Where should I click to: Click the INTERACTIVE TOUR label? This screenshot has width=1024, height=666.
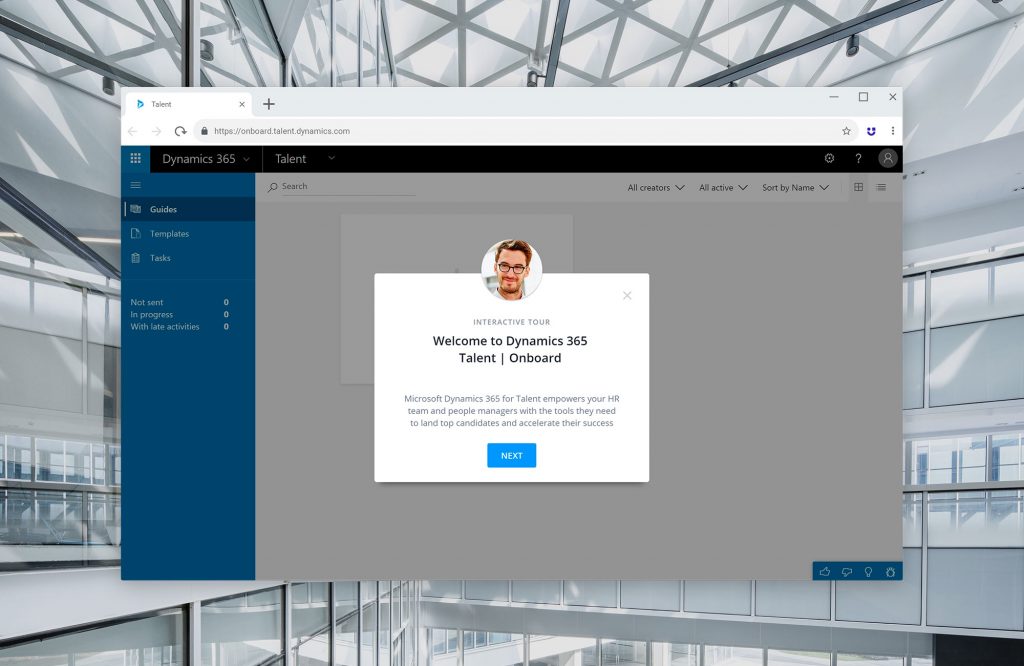pos(511,322)
